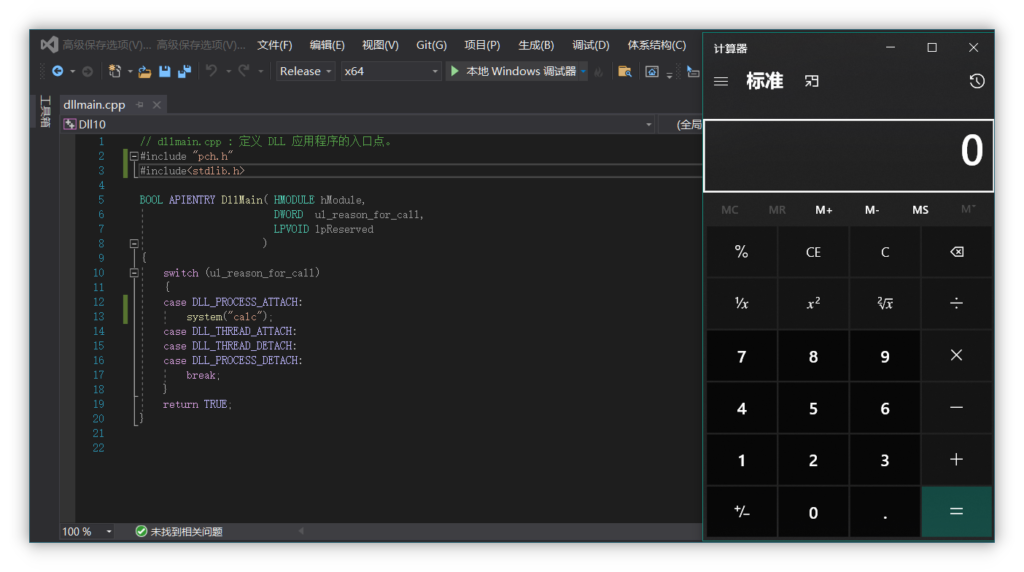Image resolution: width=1024 pixels, height=572 pixels.
Task: Click the calculator display showing 0
Action: click(x=848, y=155)
